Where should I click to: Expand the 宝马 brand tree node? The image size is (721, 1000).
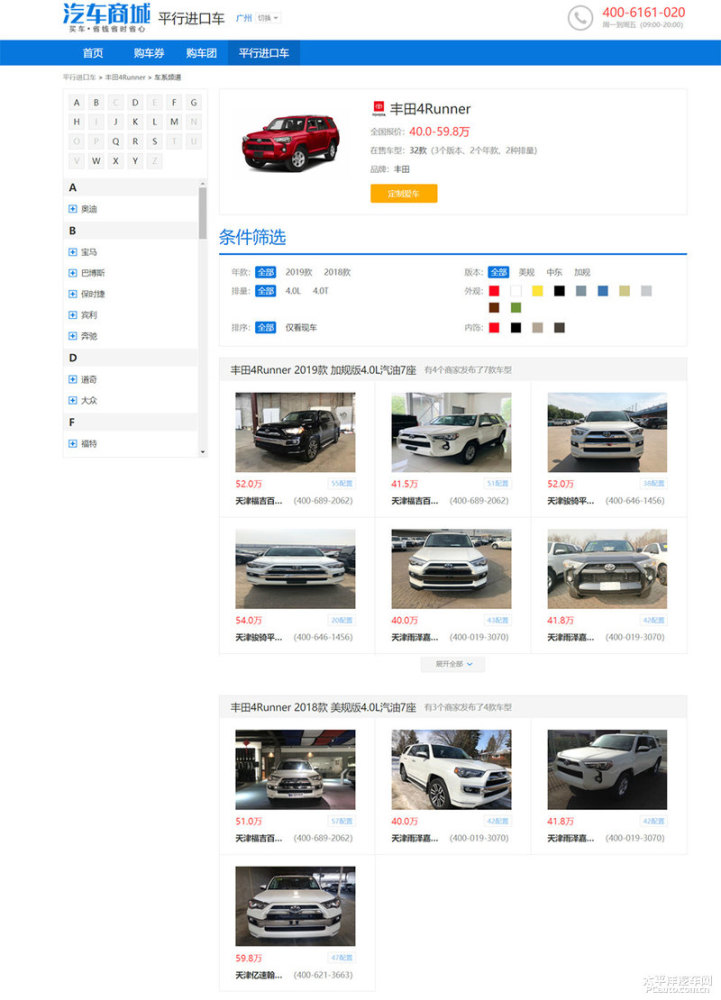coord(73,252)
